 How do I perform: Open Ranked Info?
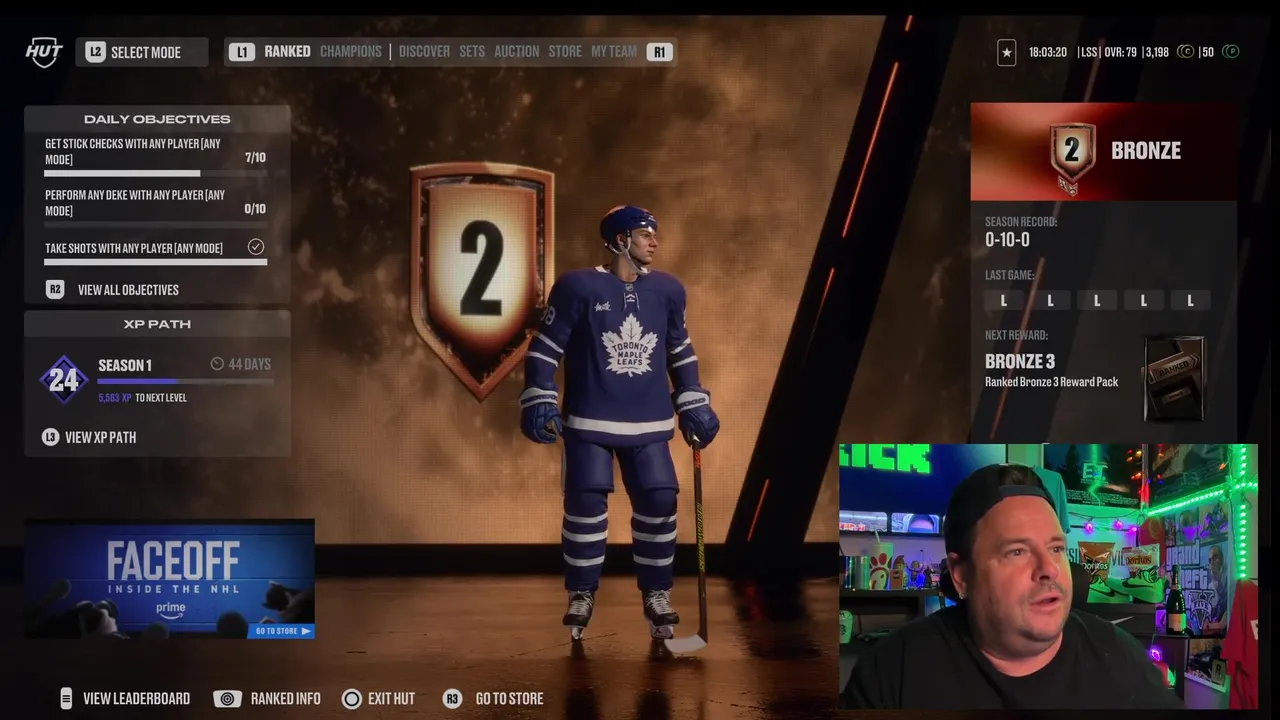(x=285, y=698)
